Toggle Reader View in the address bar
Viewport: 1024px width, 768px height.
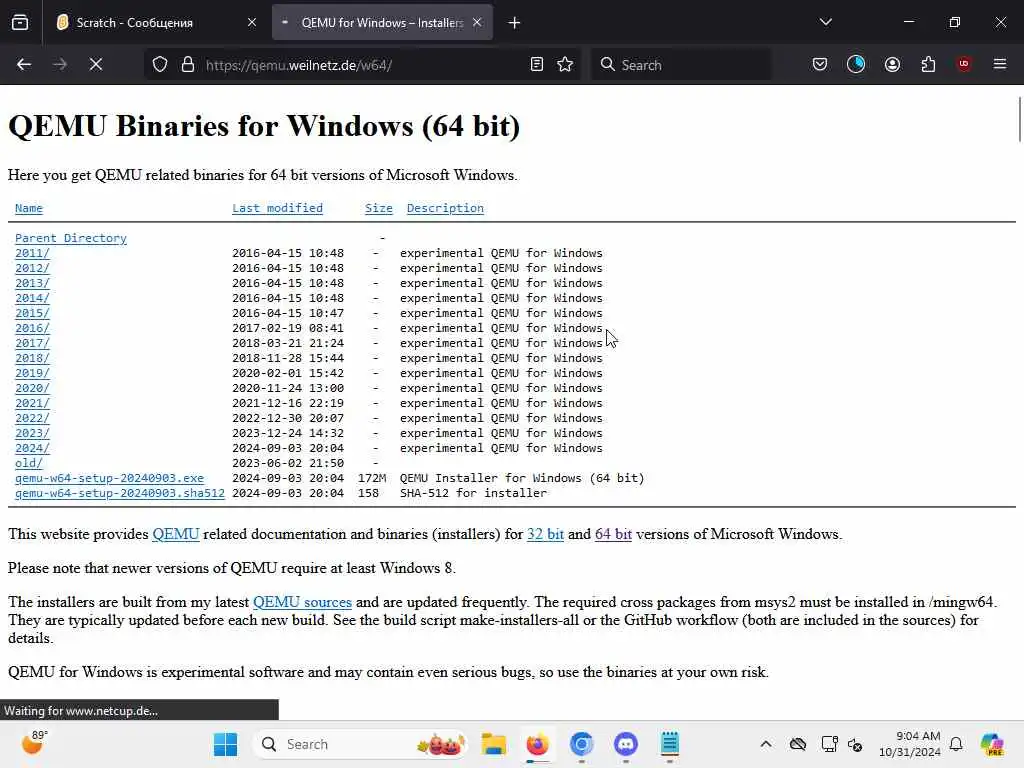coord(537,64)
